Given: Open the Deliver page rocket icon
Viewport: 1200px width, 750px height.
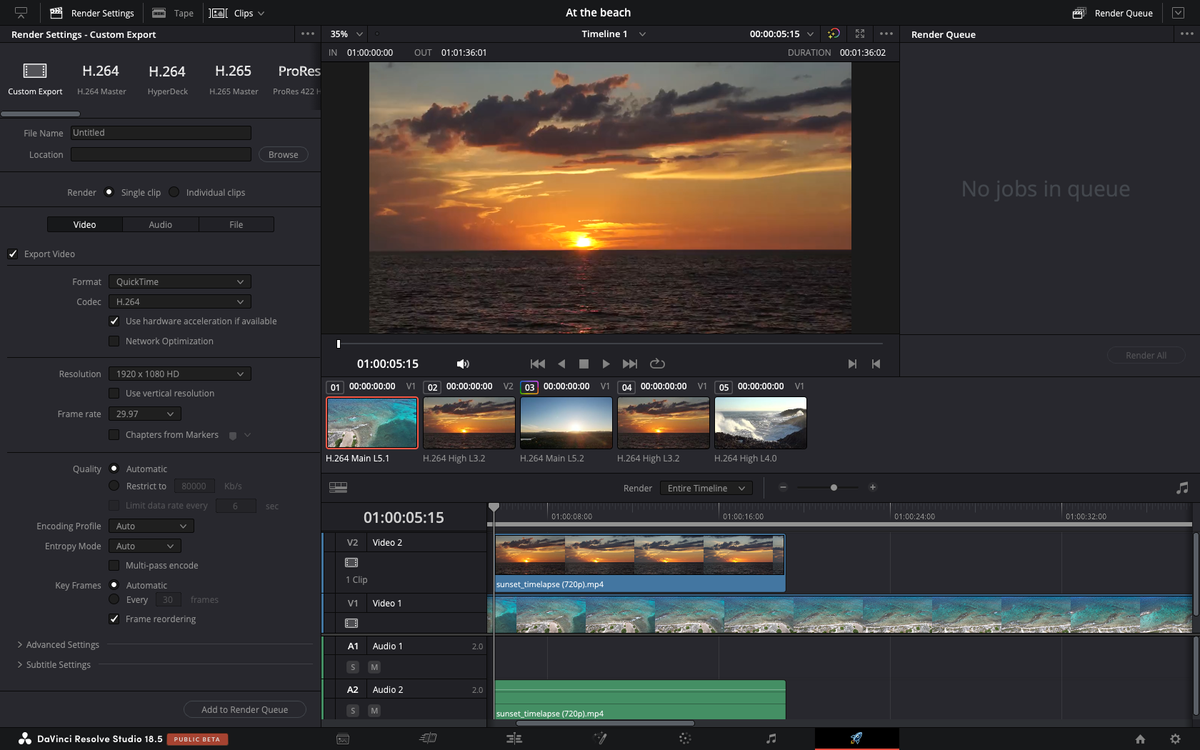Looking at the screenshot, I should click(x=856, y=738).
